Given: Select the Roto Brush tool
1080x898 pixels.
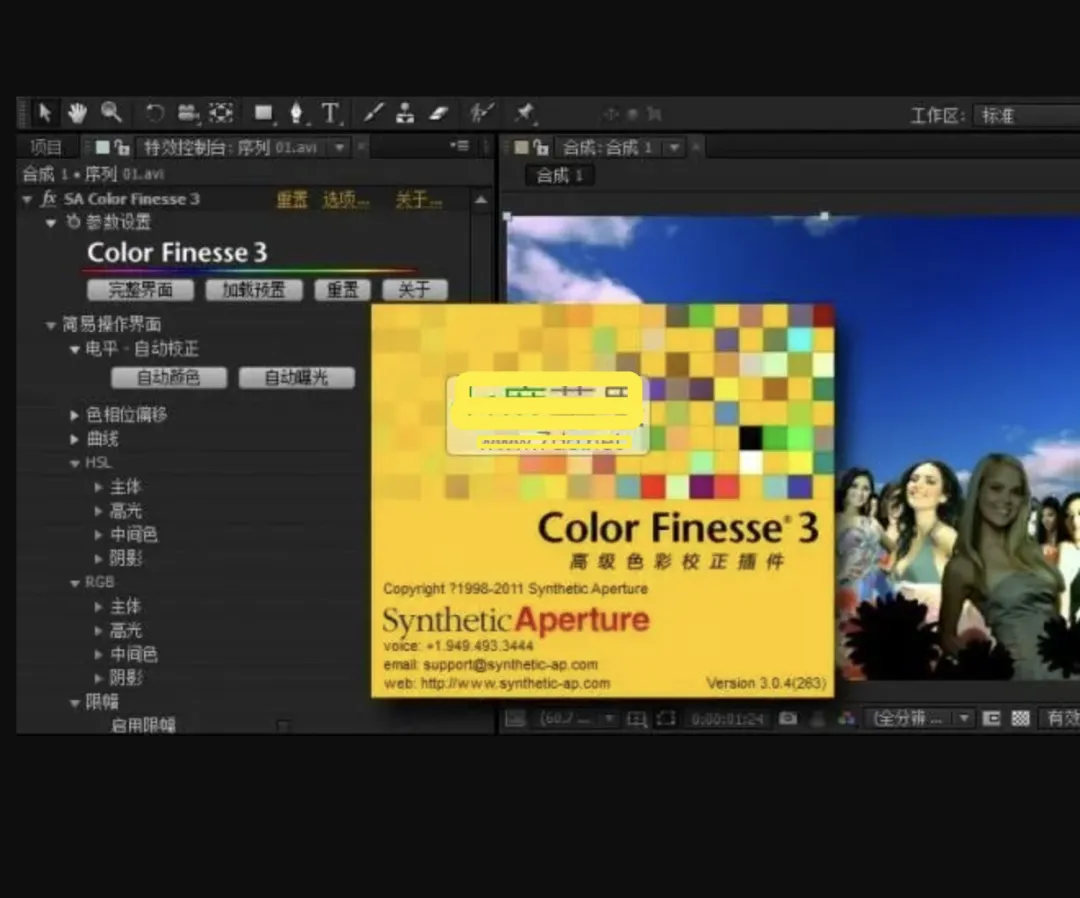Looking at the screenshot, I should [x=481, y=112].
